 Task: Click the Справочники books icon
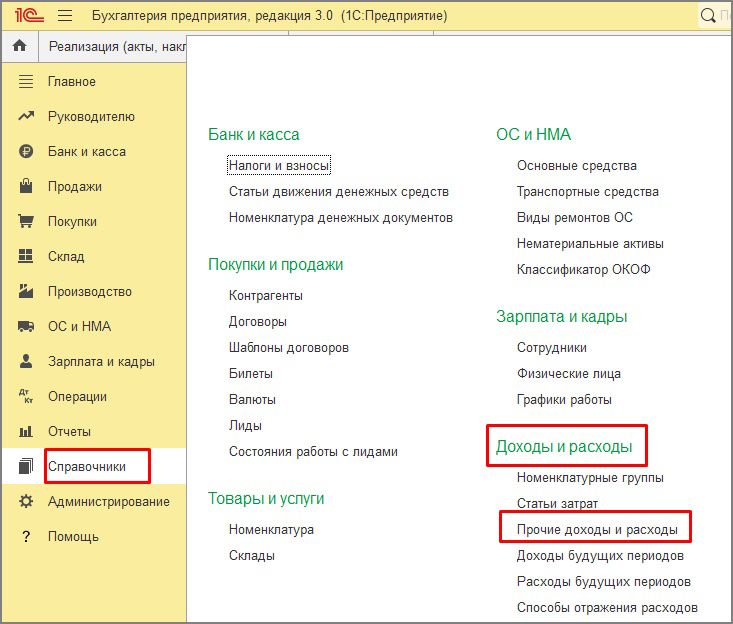click(x=26, y=466)
